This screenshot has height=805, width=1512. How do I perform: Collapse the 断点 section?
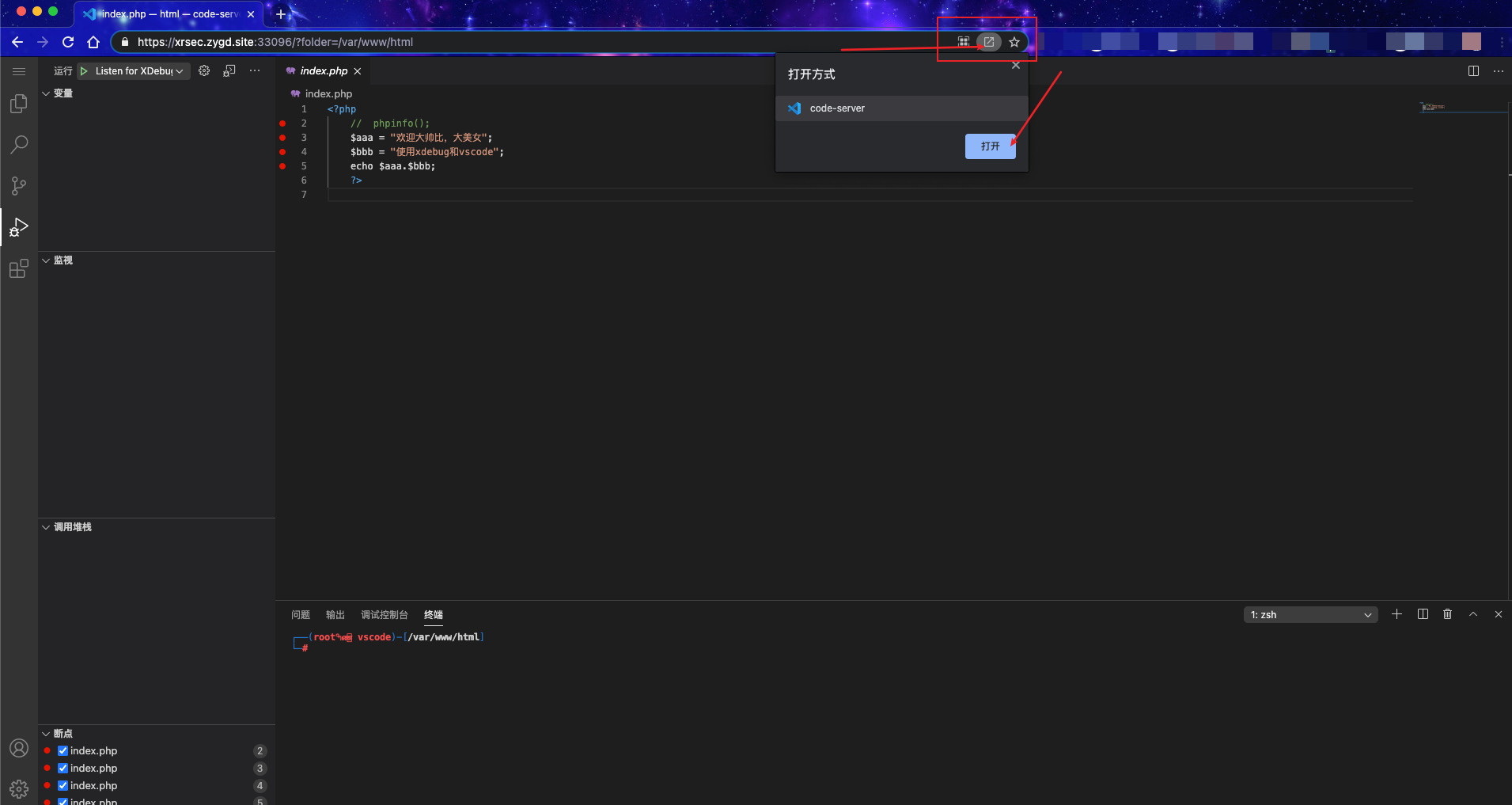point(157,734)
